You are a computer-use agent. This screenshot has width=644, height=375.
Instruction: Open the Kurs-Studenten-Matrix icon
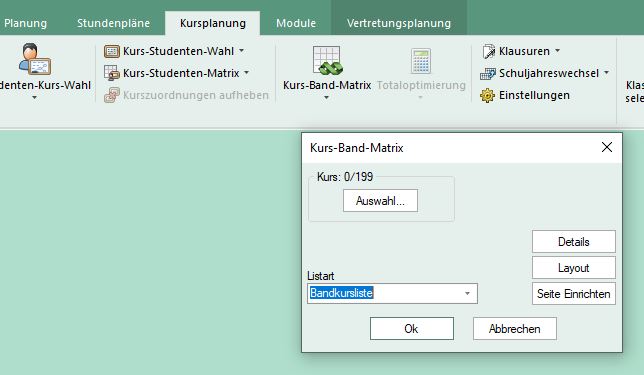point(112,73)
